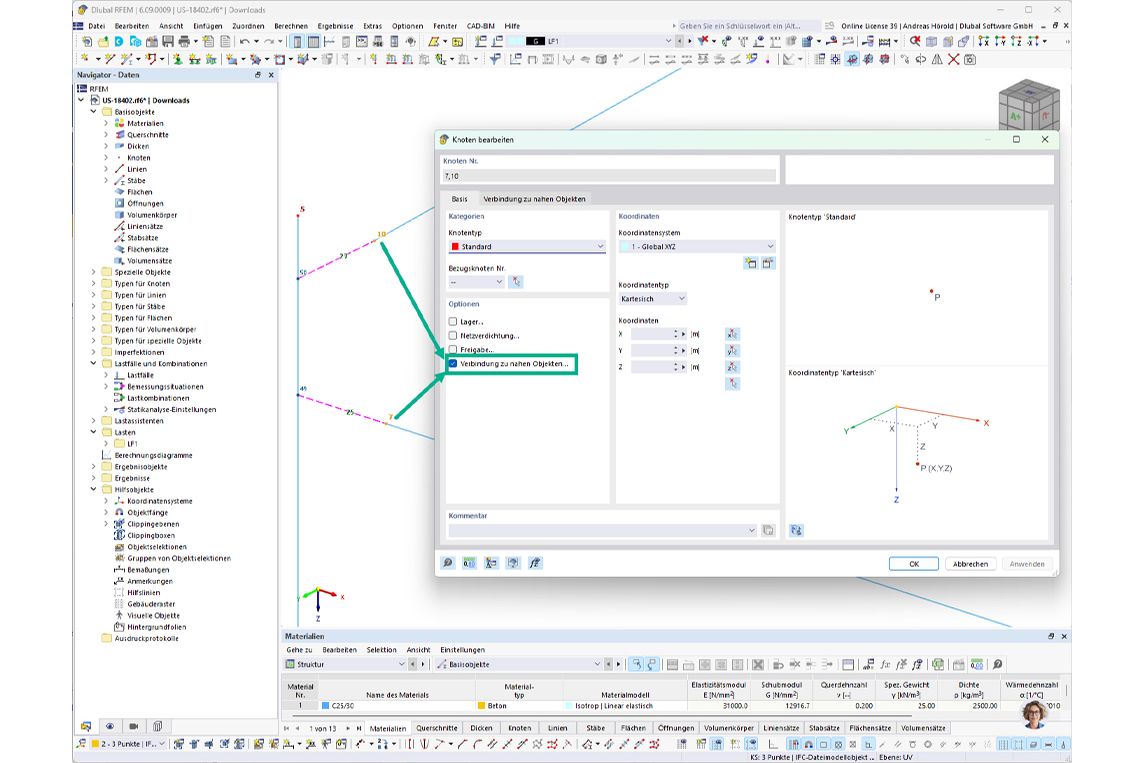Screen dimensions: 1144x763
Task: Uncheck Verbindung zu nahen Objekten... checkbox
Action: (x=452, y=363)
